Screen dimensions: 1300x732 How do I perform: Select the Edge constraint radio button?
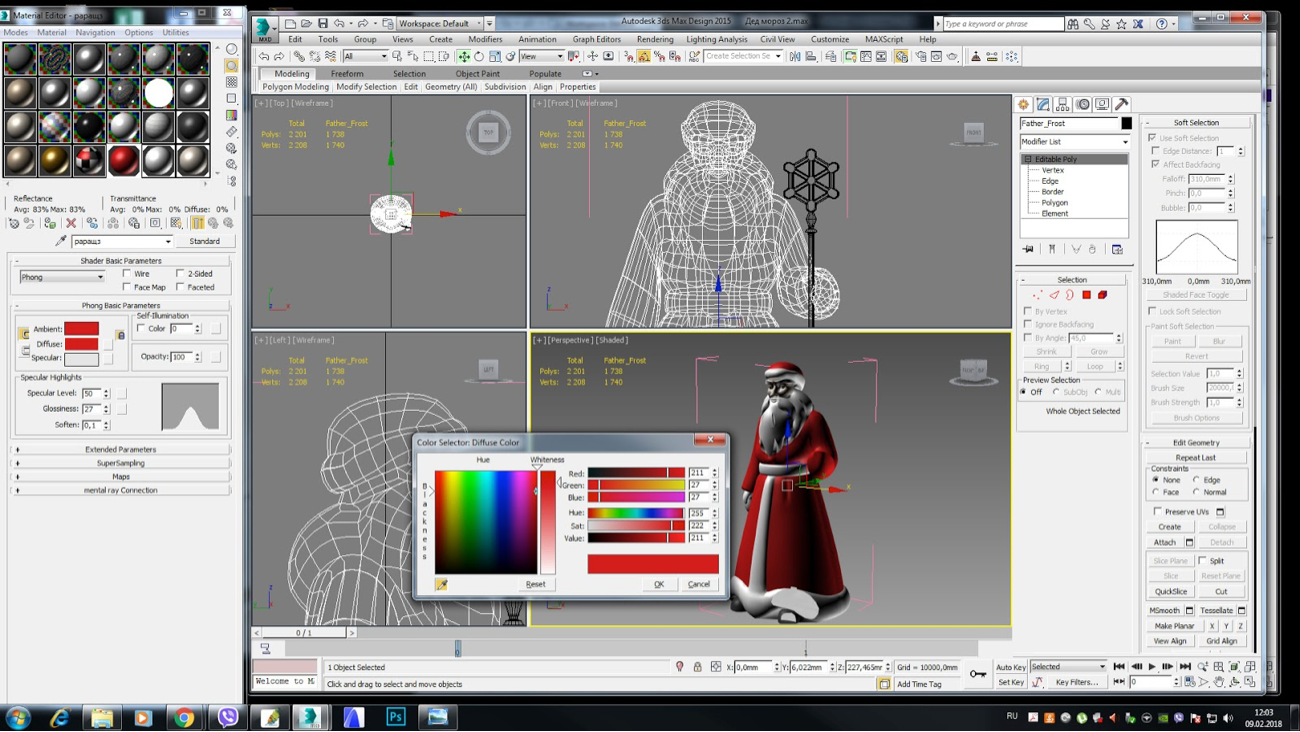click(x=1196, y=480)
